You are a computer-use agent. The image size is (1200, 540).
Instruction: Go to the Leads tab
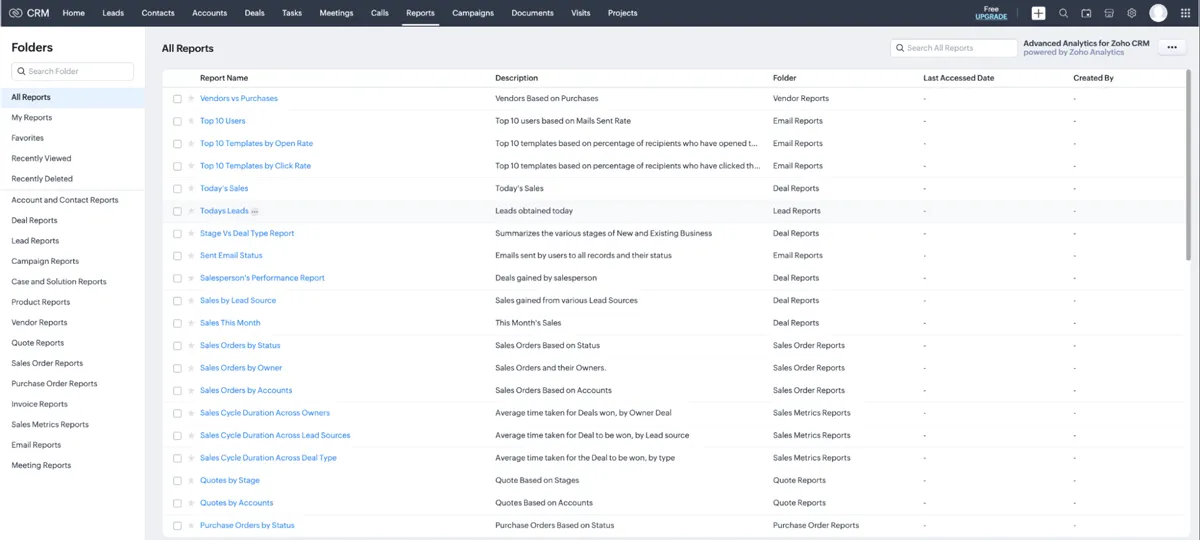[x=113, y=13]
